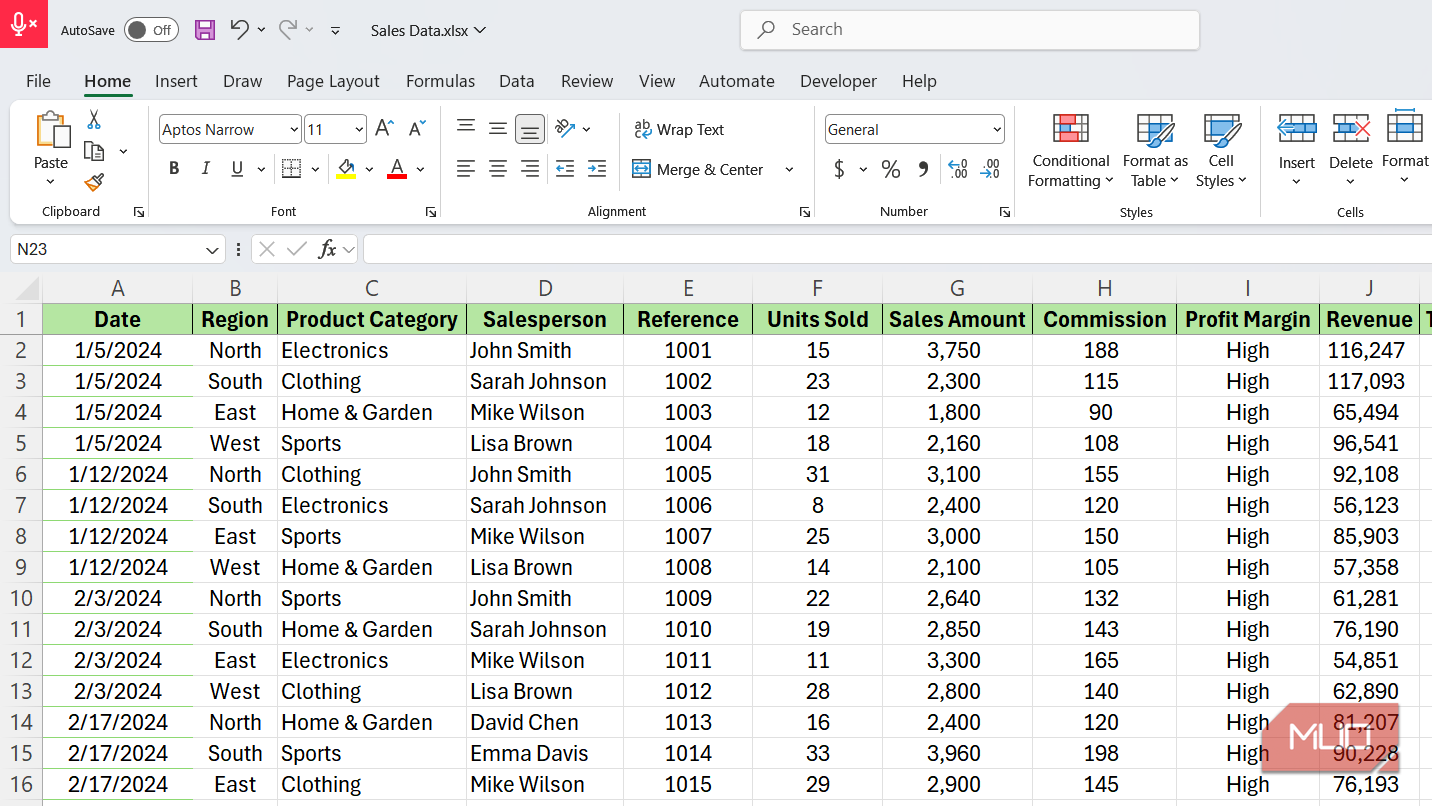
Task: Open Conditional Formatting menu
Action: (x=1071, y=150)
